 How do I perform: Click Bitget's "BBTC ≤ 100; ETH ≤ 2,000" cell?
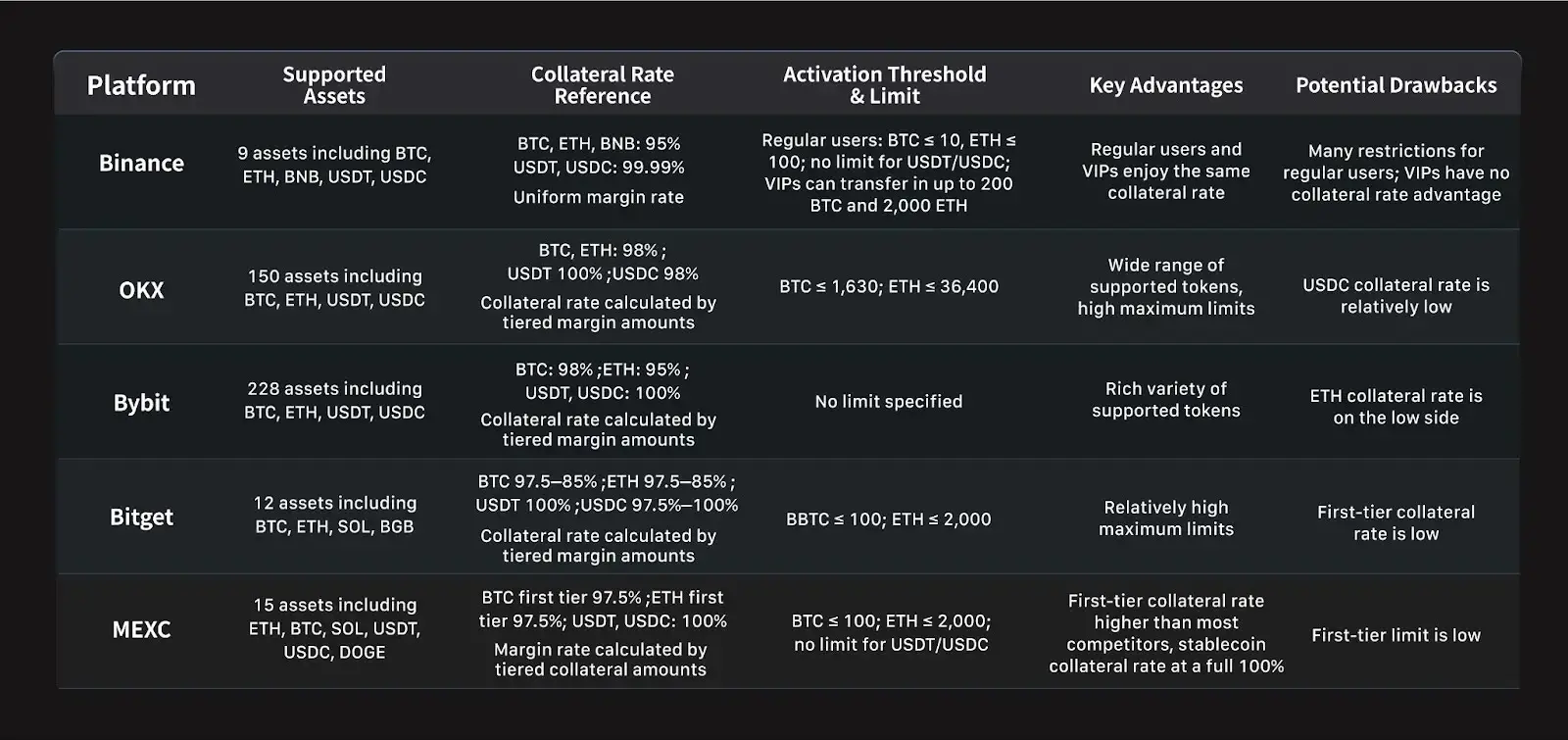coord(888,519)
